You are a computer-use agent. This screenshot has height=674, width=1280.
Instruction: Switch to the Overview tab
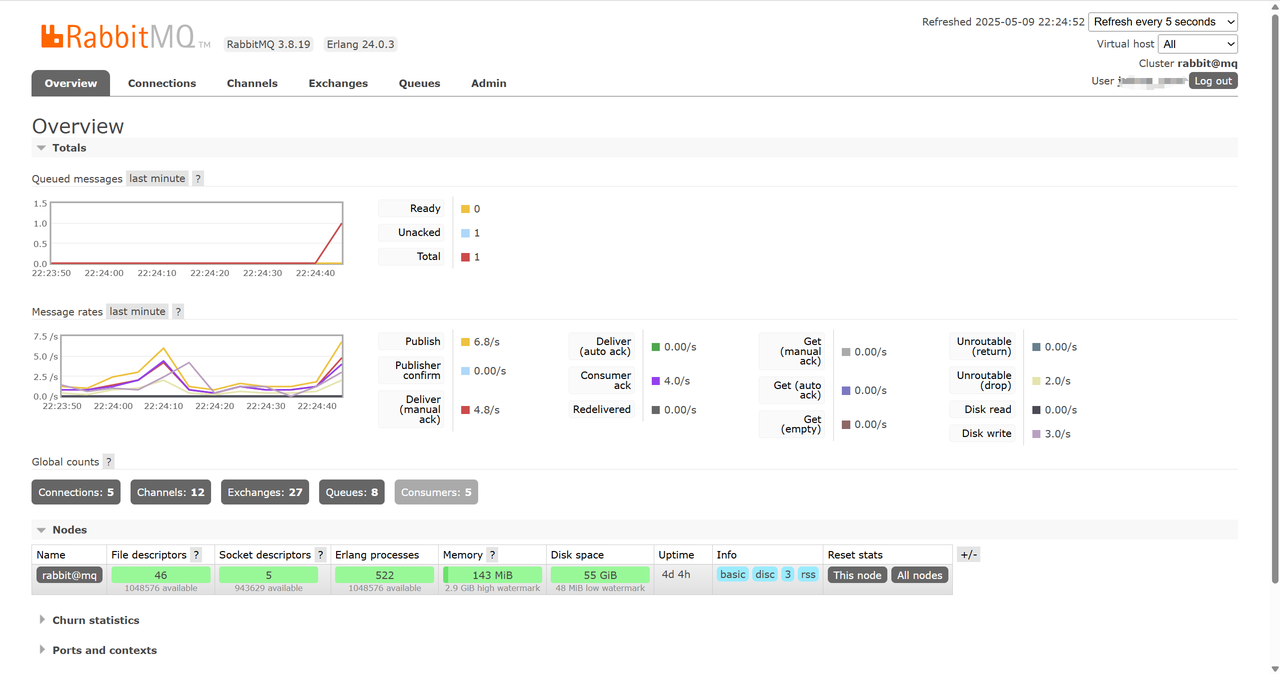click(x=70, y=83)
